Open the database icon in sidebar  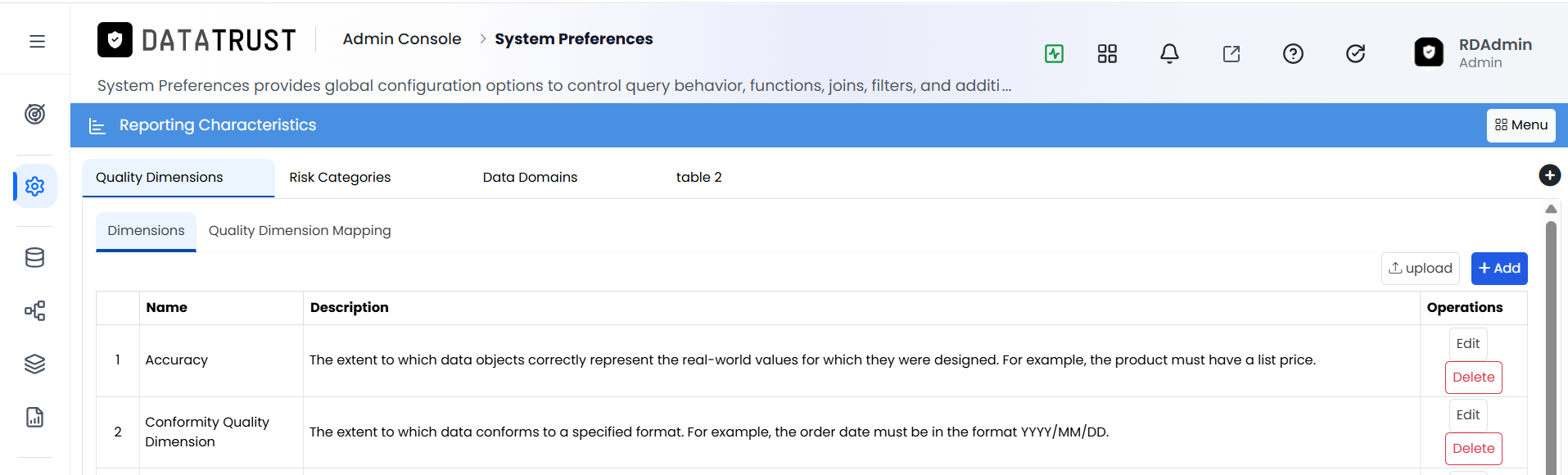click(34, 258)
